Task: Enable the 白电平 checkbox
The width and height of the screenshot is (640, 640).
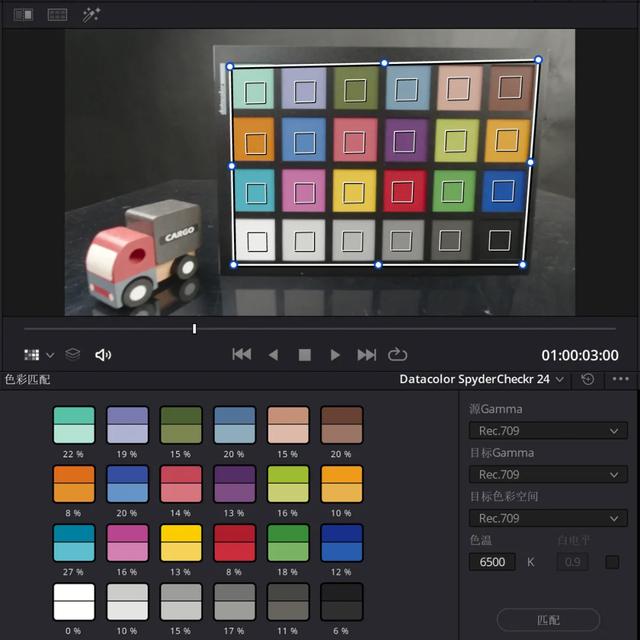Action: [612, 562]
